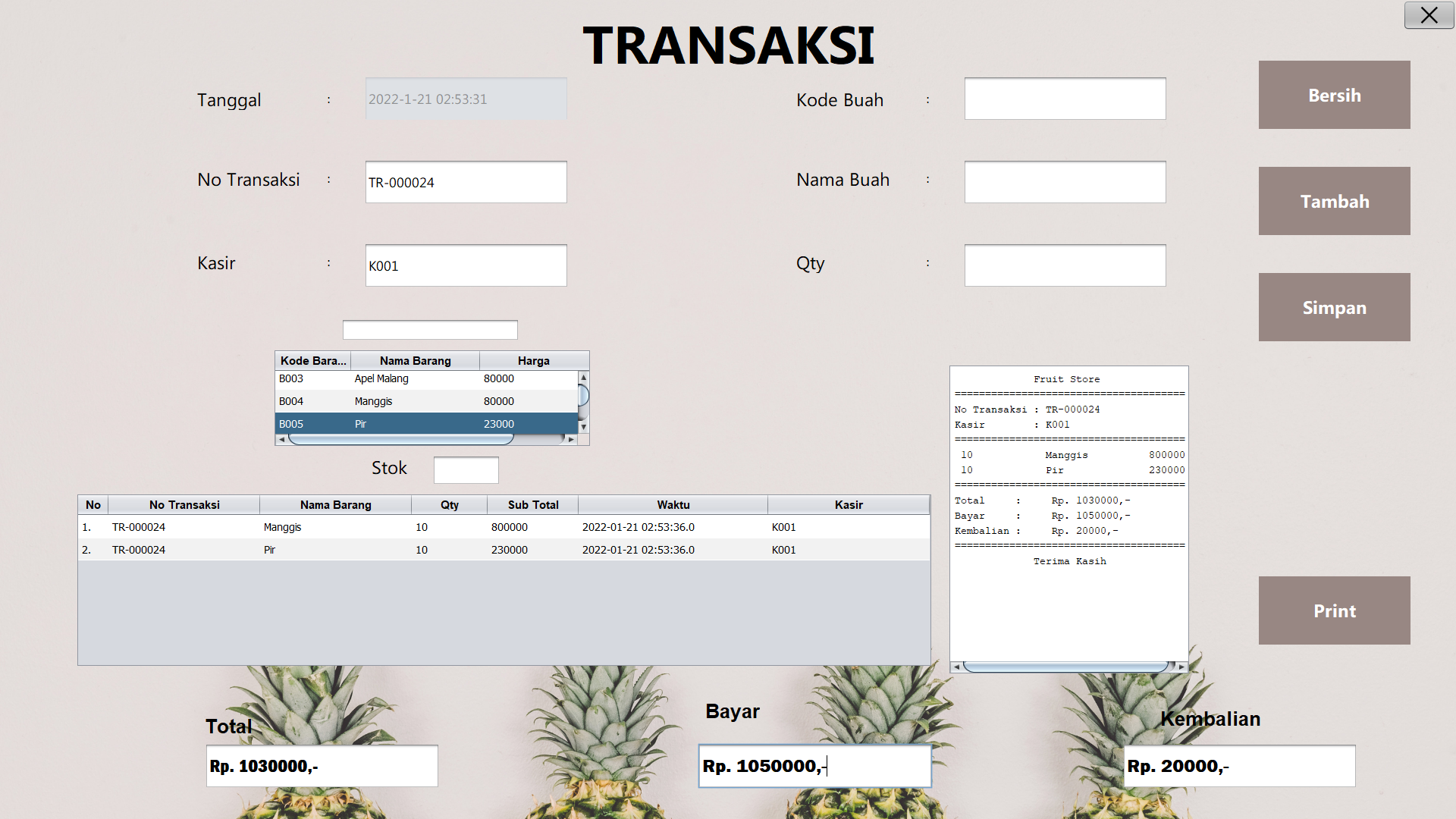Click the No Transaksi input field

(x=466, y=182)
